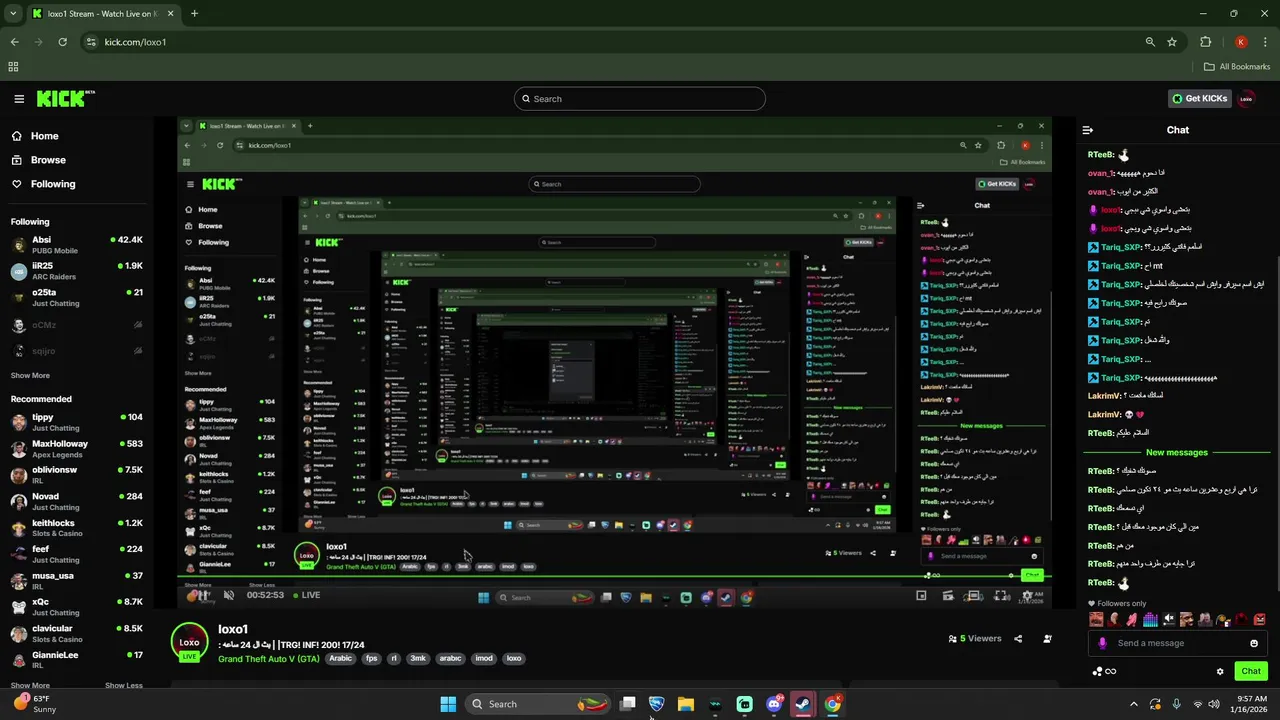
Task: Open Absi channel in Following list
Action: (76, 245)
